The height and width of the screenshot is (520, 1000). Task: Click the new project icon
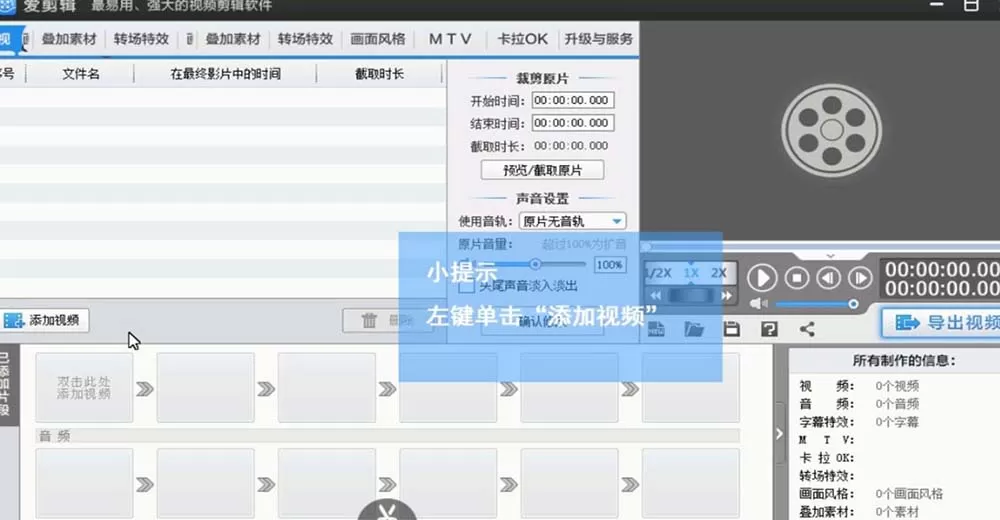656,329
